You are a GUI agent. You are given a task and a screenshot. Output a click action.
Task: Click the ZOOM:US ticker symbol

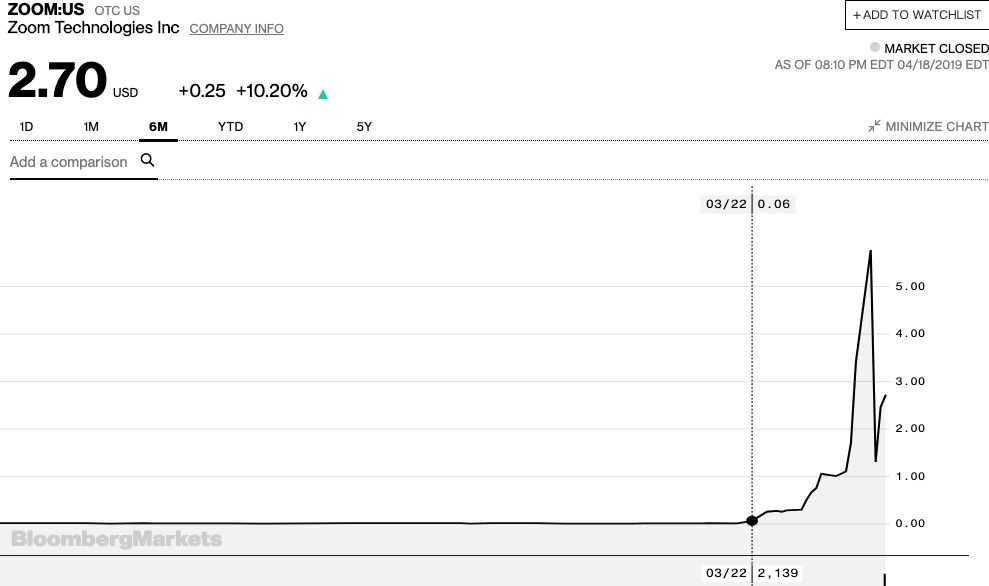46,10
